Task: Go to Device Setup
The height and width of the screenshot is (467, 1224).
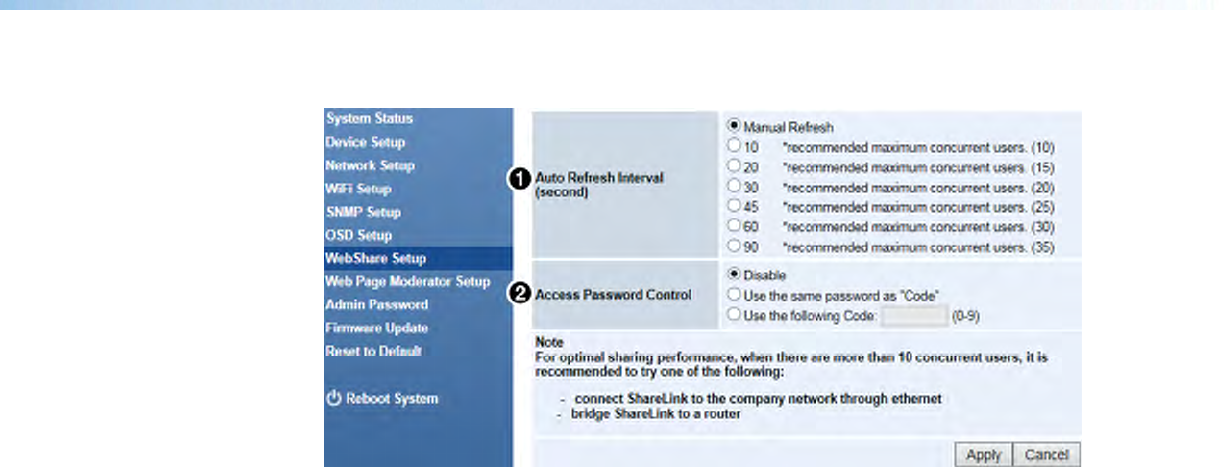Action: coord(365,142)
